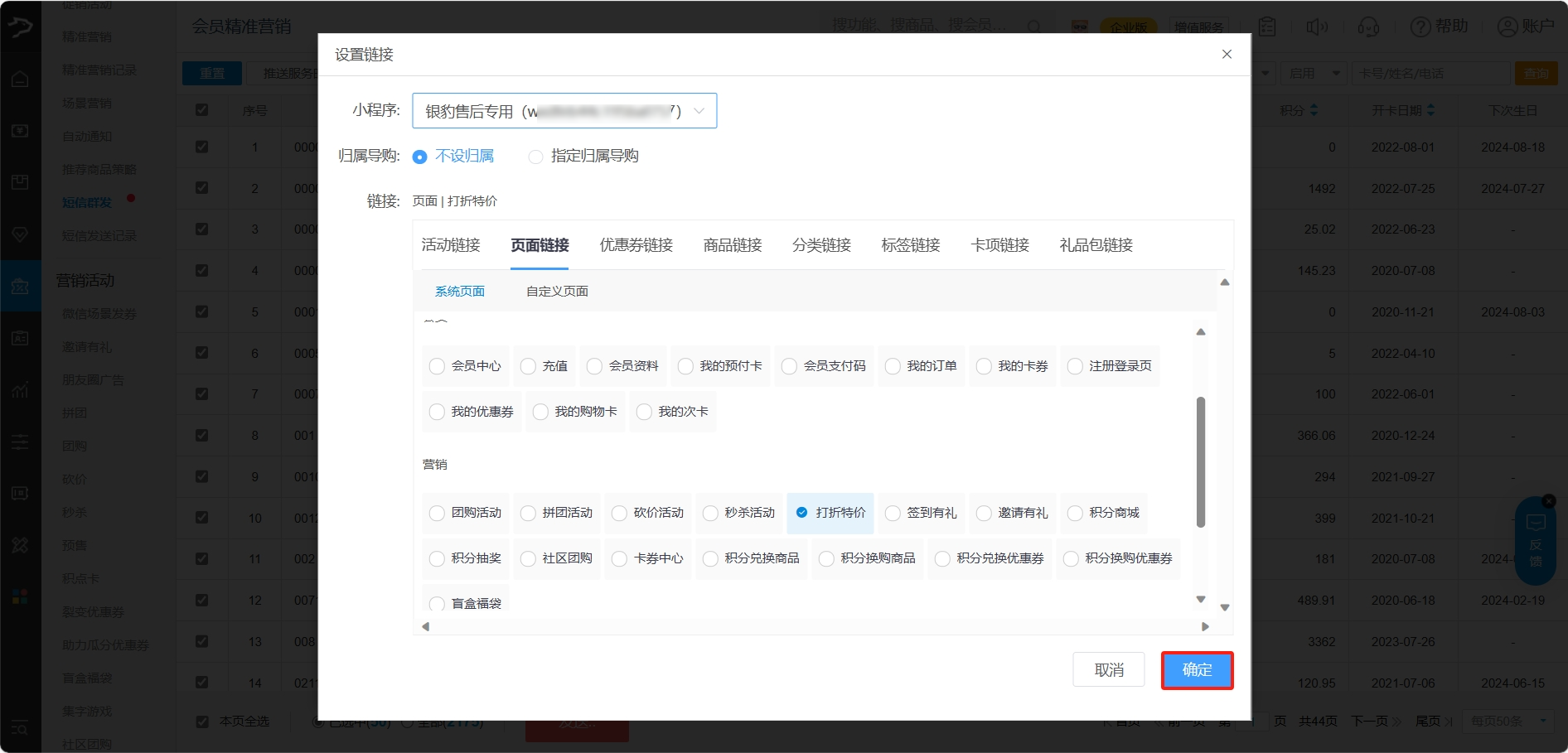This screenshot has height=753, width=1568.
Task: Click the page list vertical scrollbar thumb
Action: (x=1201, y=461)
